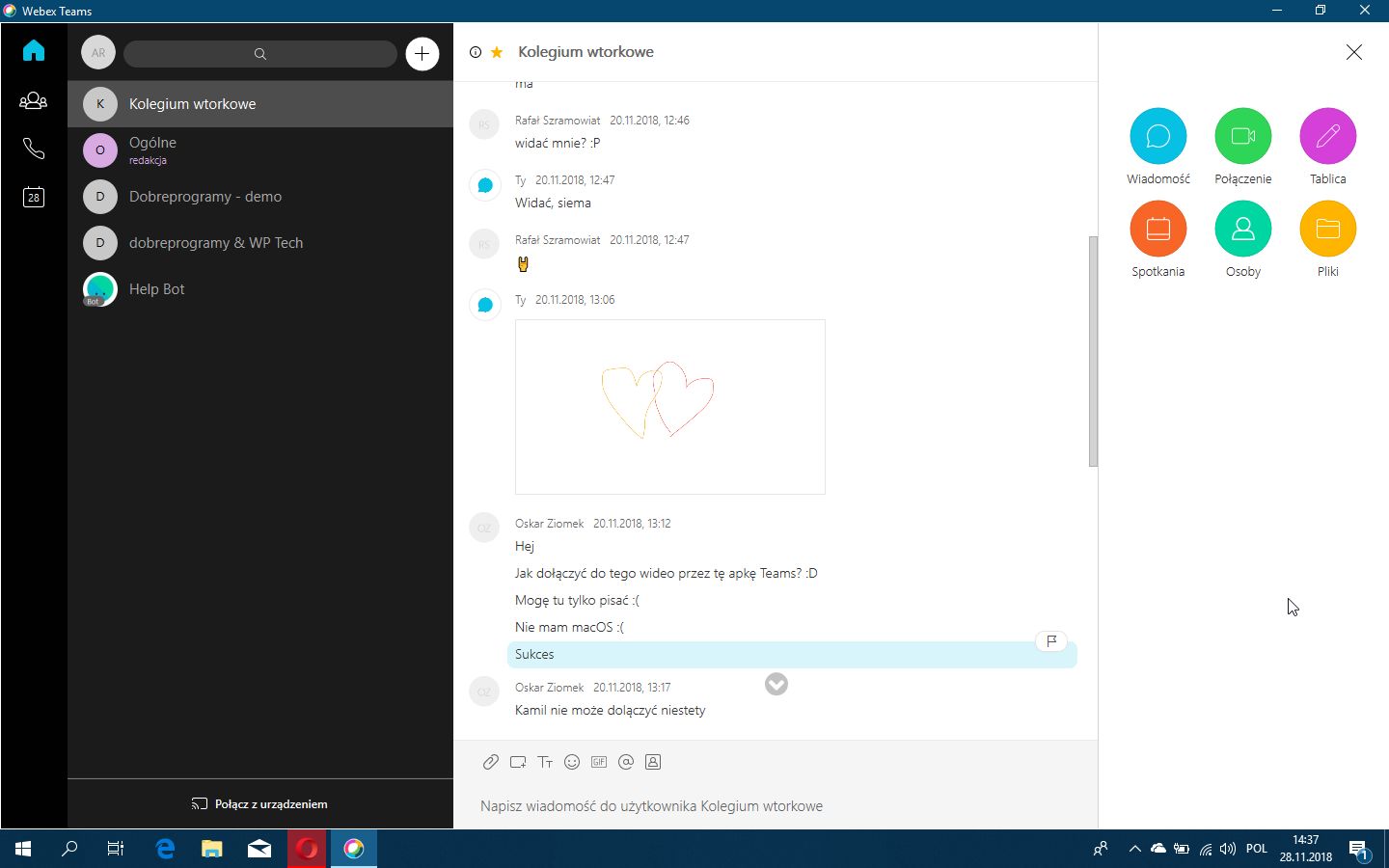The width and height of the screenshot is (1389, 868).
Task: Click Połącz z urządzeniem at the bottom
Action: [x=259, y=803]
